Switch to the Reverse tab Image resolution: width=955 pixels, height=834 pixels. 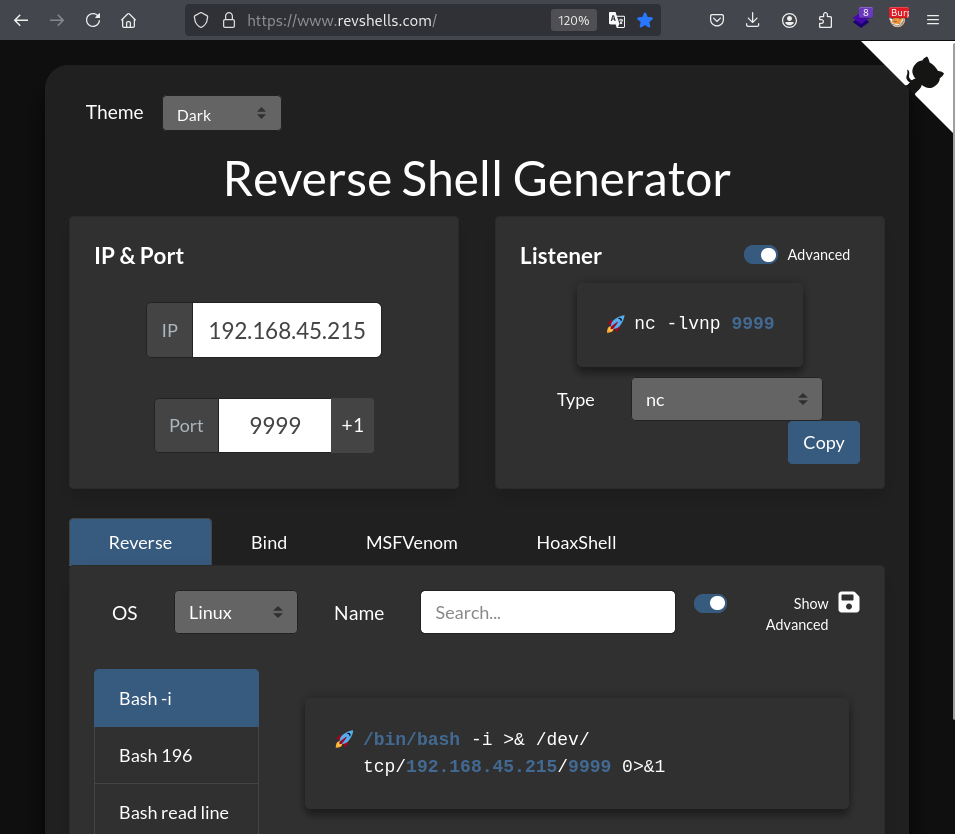tap(141, 542)
